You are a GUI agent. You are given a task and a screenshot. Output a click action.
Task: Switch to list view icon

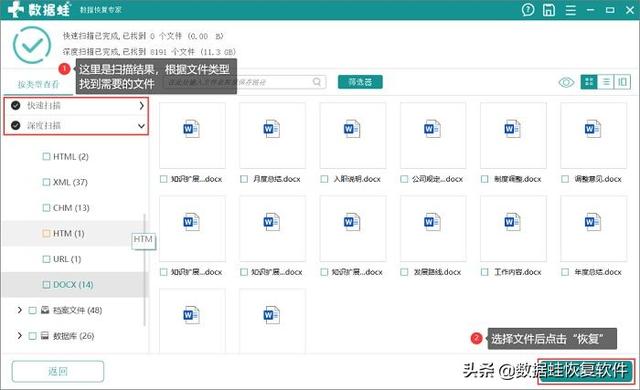(x=606, y=82)
